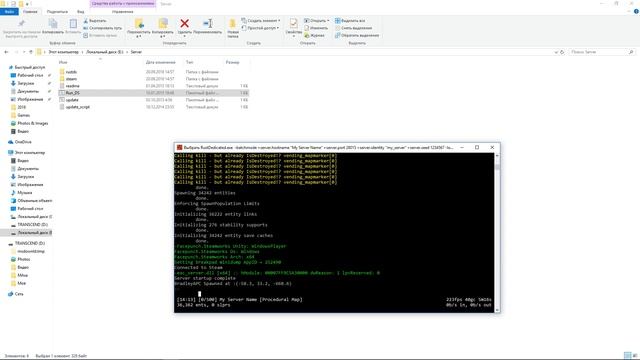640x360 pixels.
Task: Click the search magnifier icon
Action: pyautogui.click(x=631, y=52)
